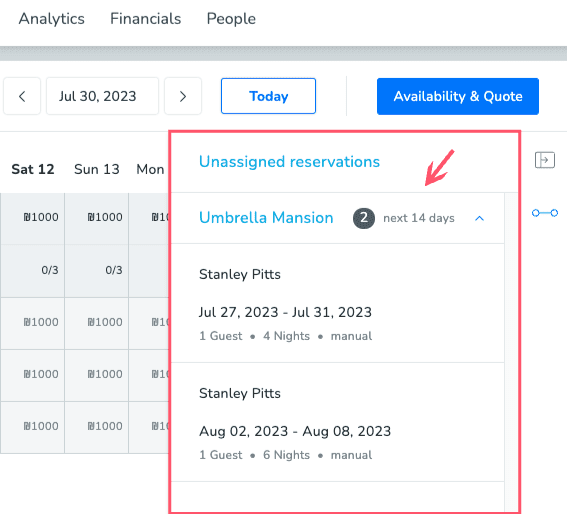Screen dimensions: 567x514
Task: Click the reservations count badge showing 2
Action: tap(364, 218)
